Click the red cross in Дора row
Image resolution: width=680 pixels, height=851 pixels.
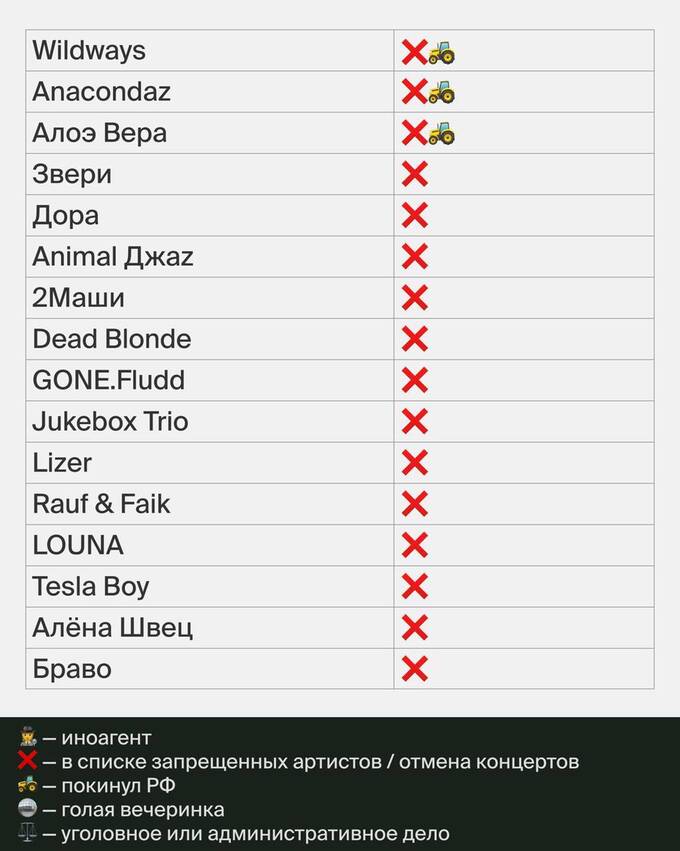(x=415, y=215)
